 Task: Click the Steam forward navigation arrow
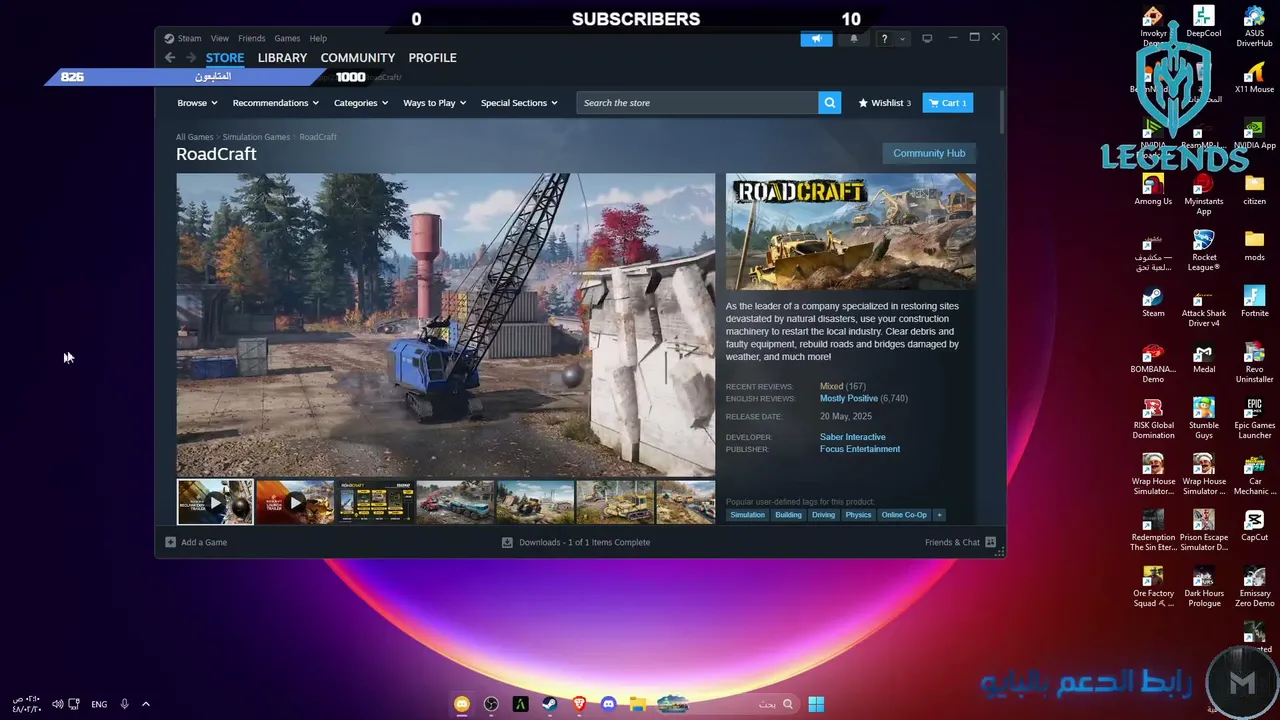(x=190, y=58)
